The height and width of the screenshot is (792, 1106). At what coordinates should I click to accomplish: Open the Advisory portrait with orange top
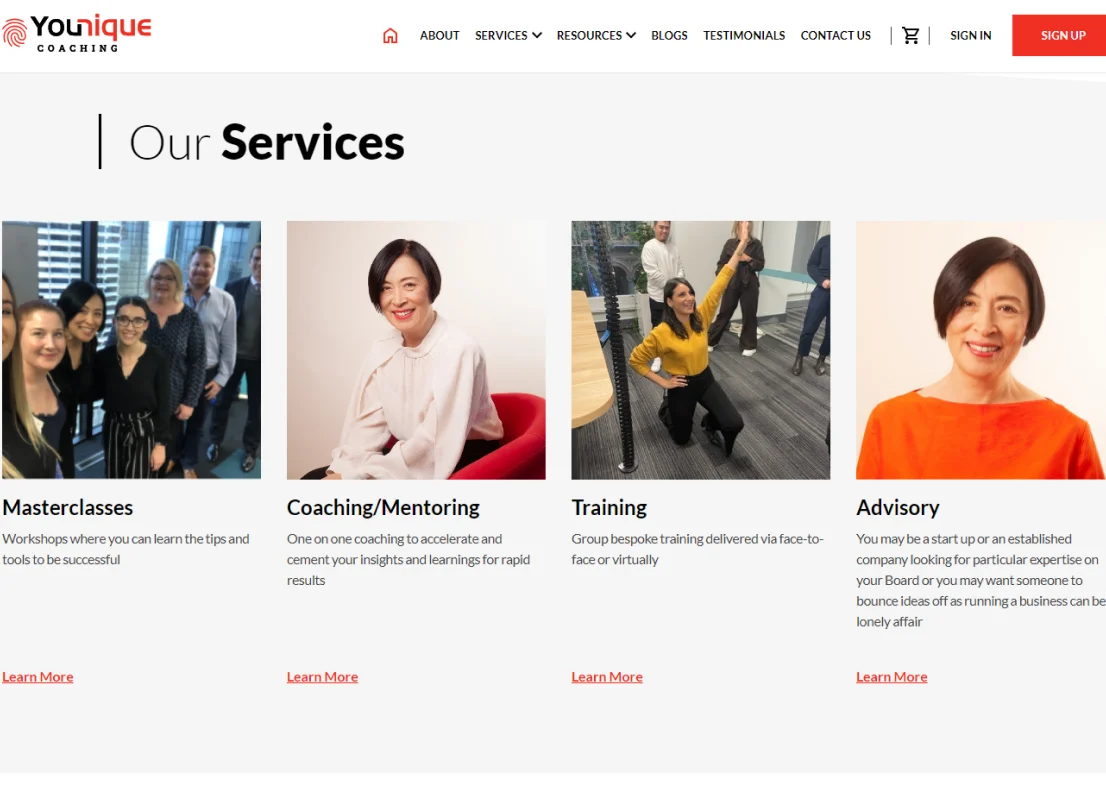981,350
